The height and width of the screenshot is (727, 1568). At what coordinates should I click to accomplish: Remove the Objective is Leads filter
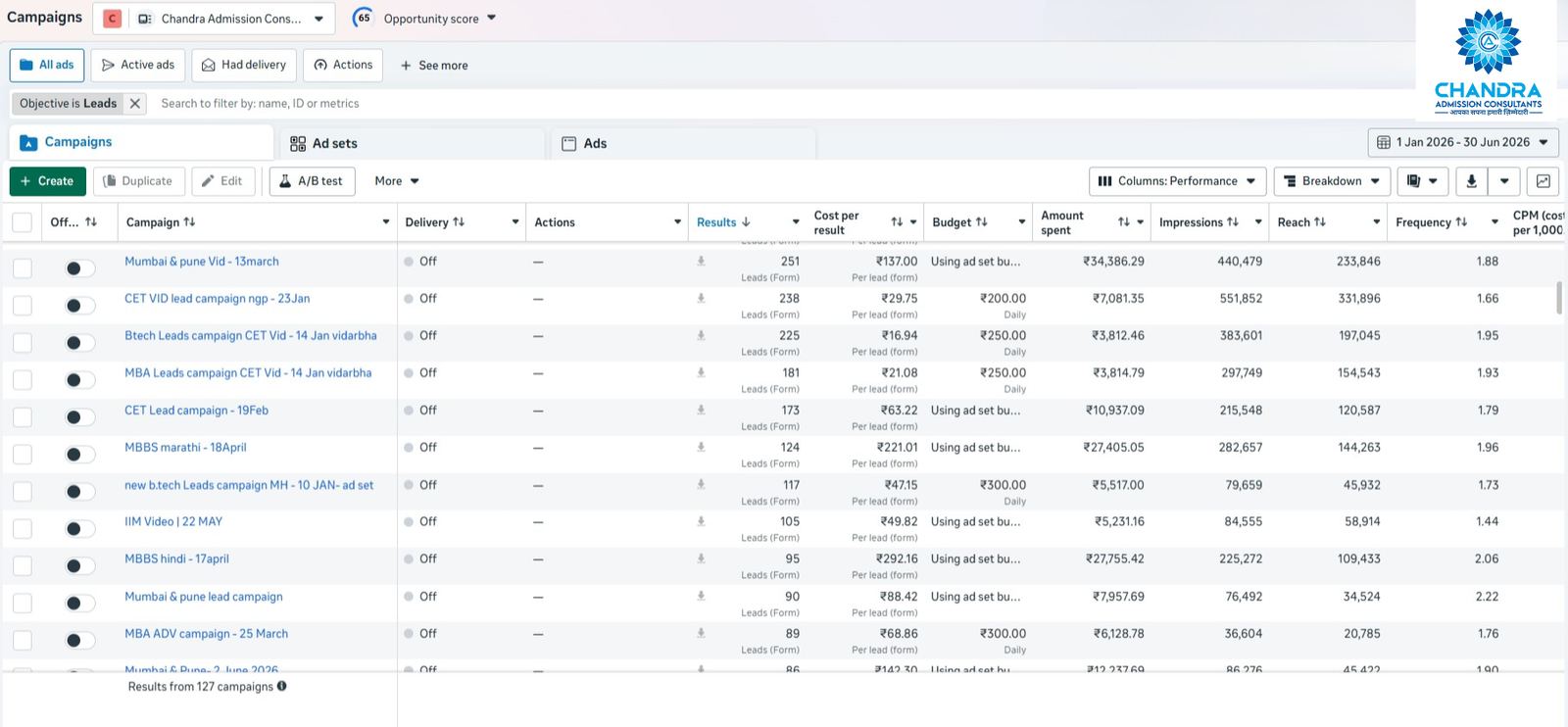(135, 103)
